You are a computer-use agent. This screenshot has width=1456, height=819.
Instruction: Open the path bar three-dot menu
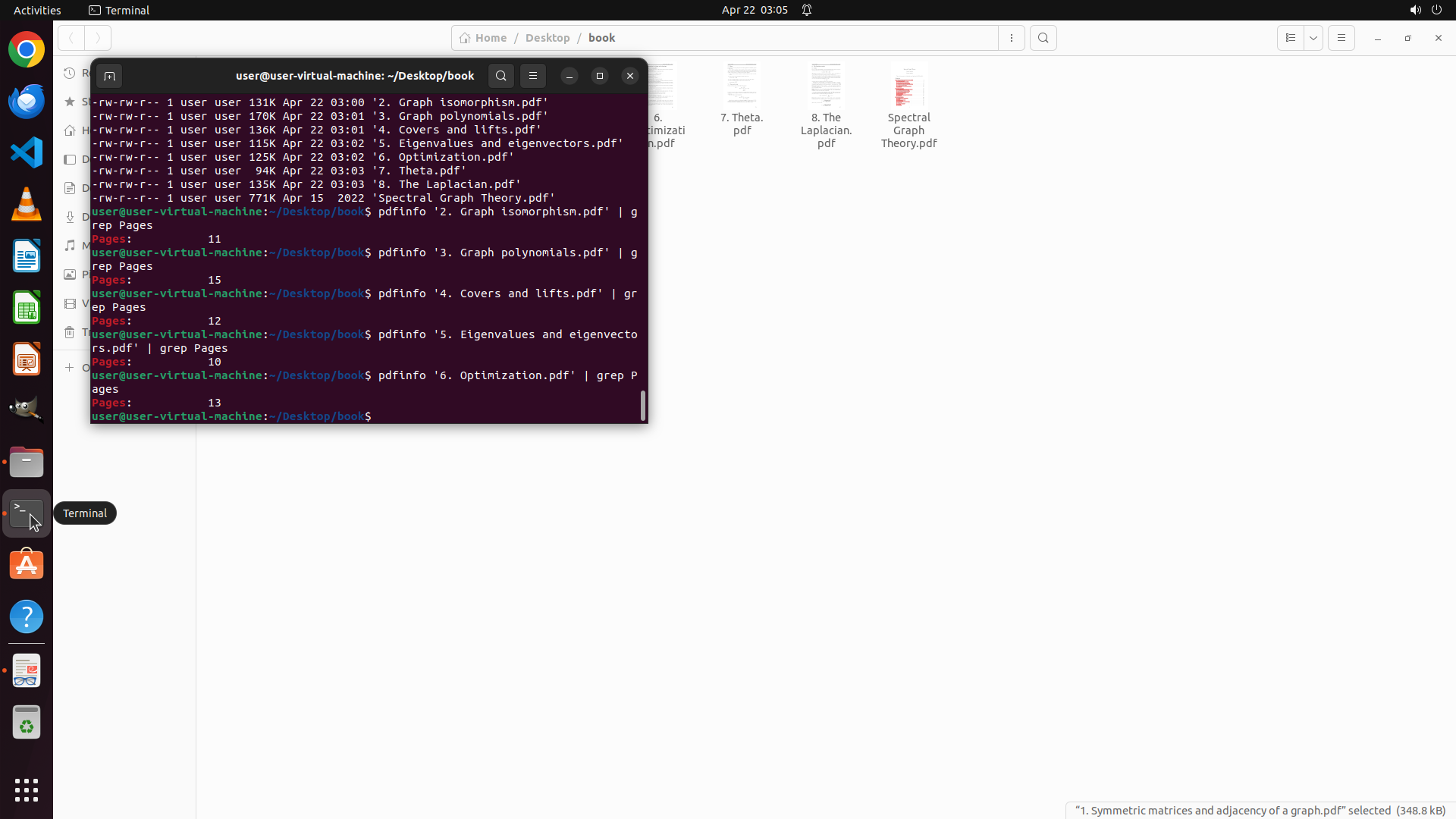coord(1012,38)
